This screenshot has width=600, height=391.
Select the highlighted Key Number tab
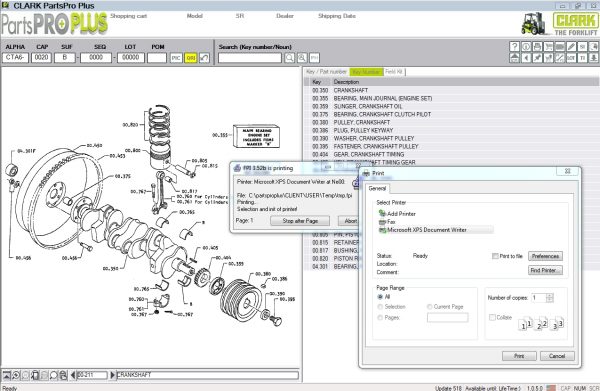tap(366, 72)
